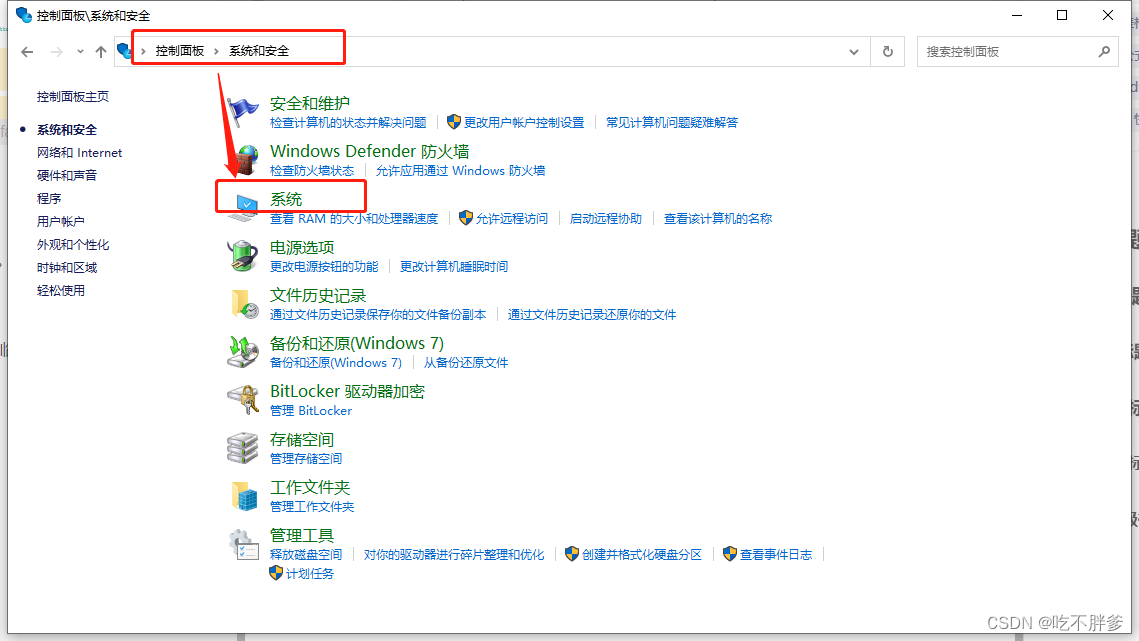Open 存储空间 disks icon

[243, 446]
